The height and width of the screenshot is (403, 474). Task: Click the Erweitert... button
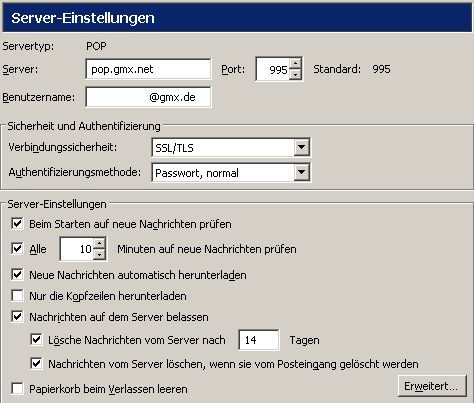coord(432,386)
